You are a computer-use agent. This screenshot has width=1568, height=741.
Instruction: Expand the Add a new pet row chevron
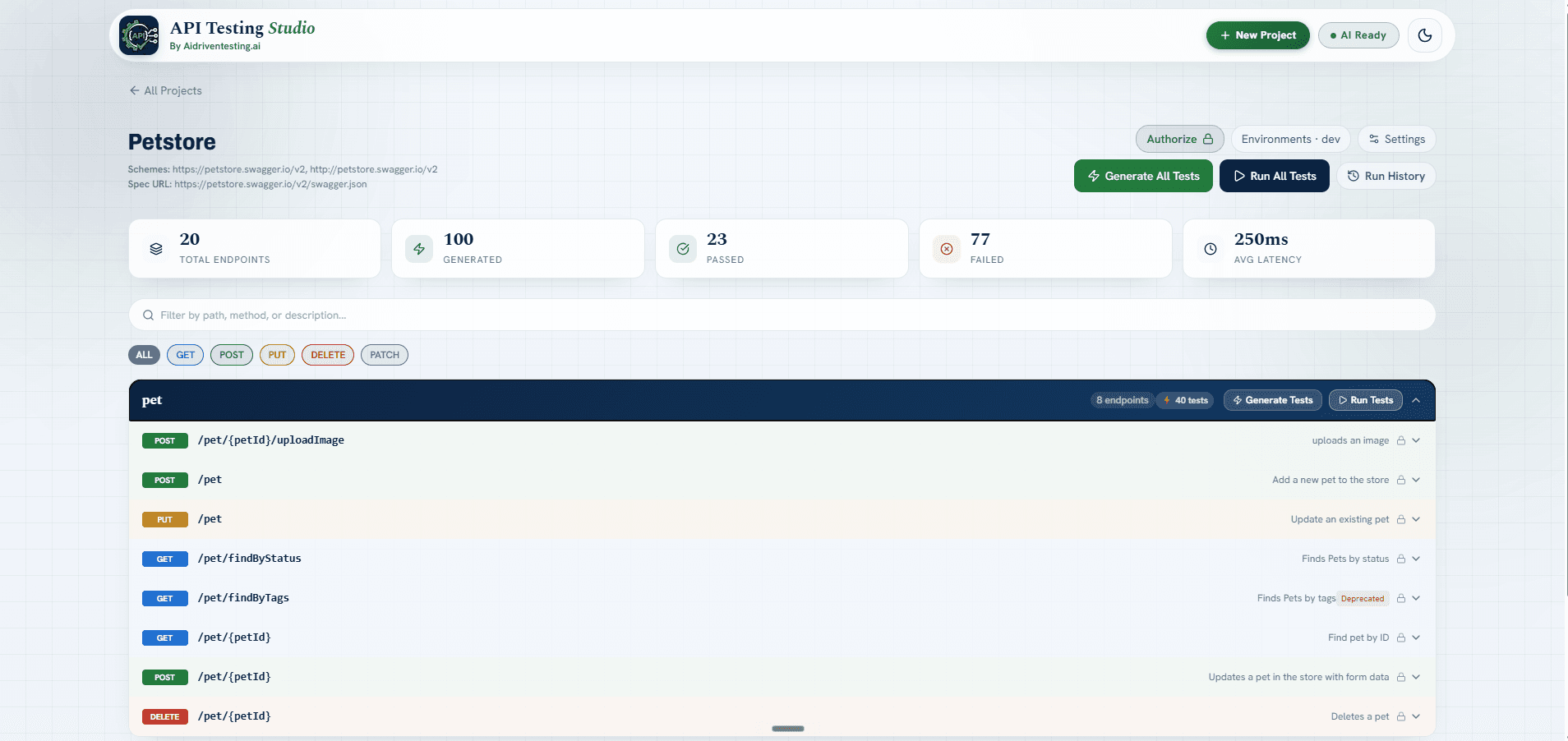pyautogui.click(x=1416, y=480)
